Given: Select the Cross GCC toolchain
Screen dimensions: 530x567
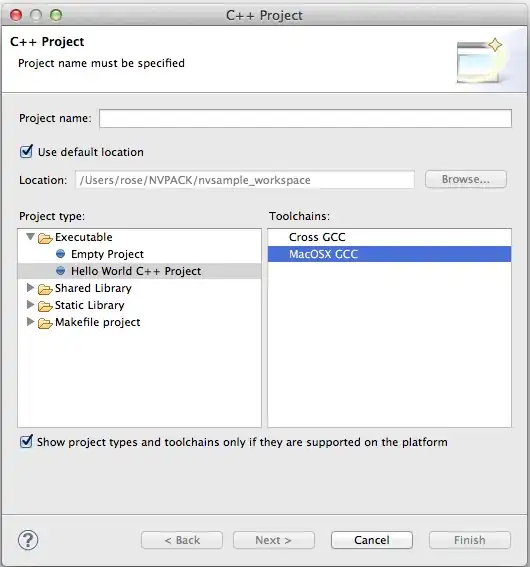Looking at the screenshot, I should [389, 237].
